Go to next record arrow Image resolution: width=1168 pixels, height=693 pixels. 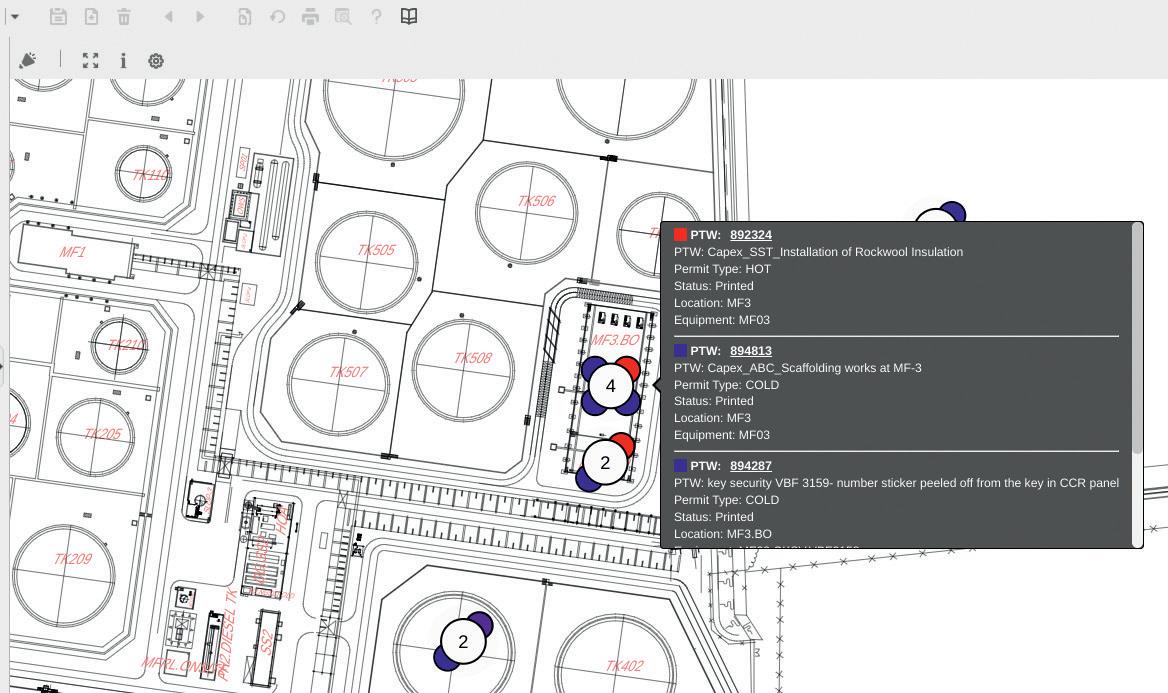pyautogui.click(x=200, y=17)
